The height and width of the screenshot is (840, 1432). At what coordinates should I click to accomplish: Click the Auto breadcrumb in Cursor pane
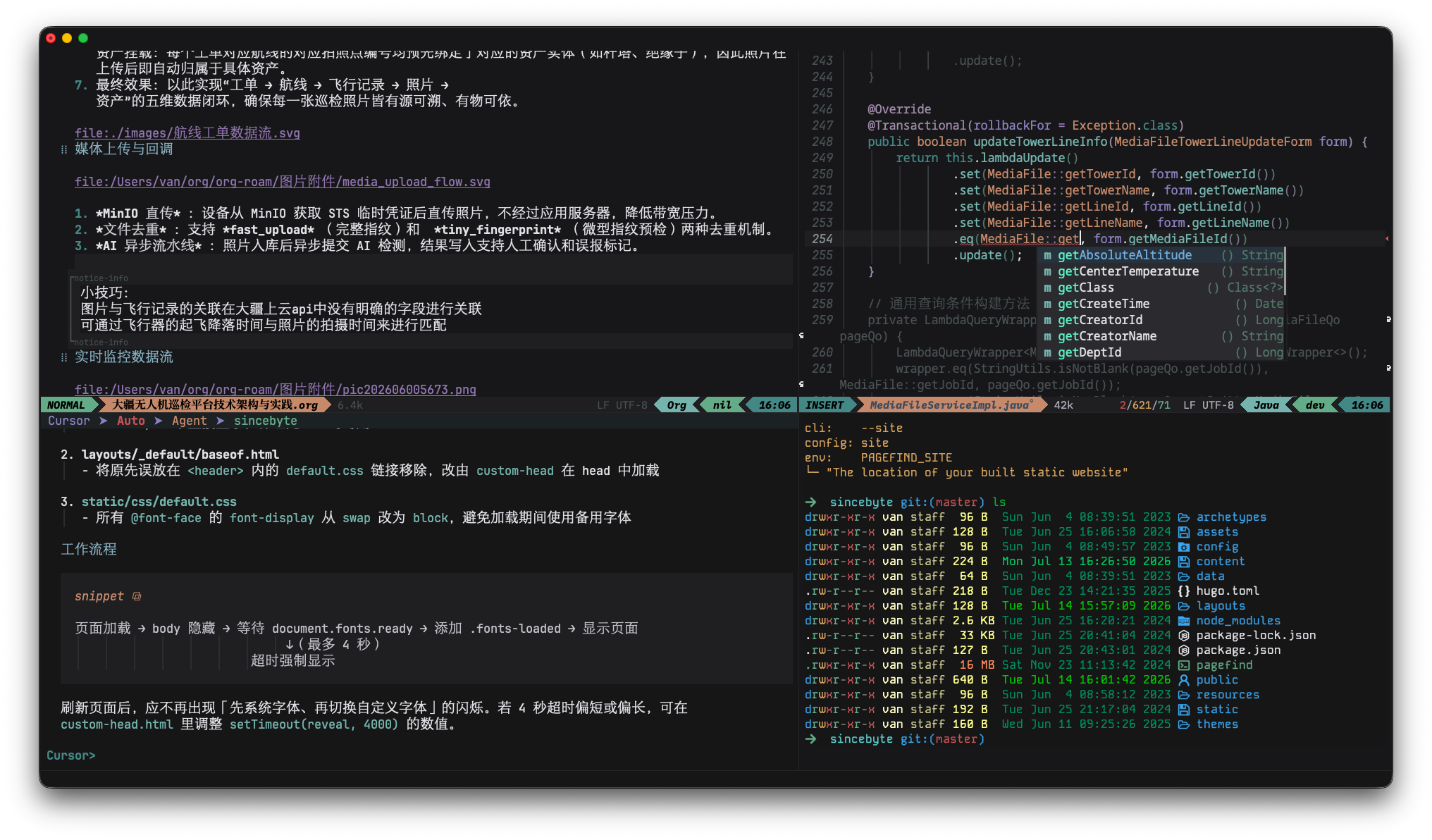coord(131,421)
